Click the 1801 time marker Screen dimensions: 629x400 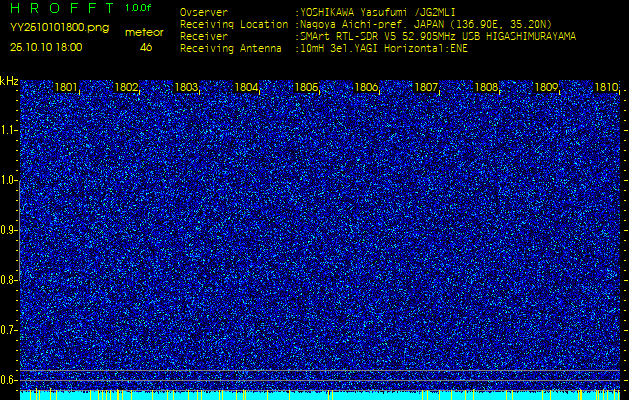66,88
